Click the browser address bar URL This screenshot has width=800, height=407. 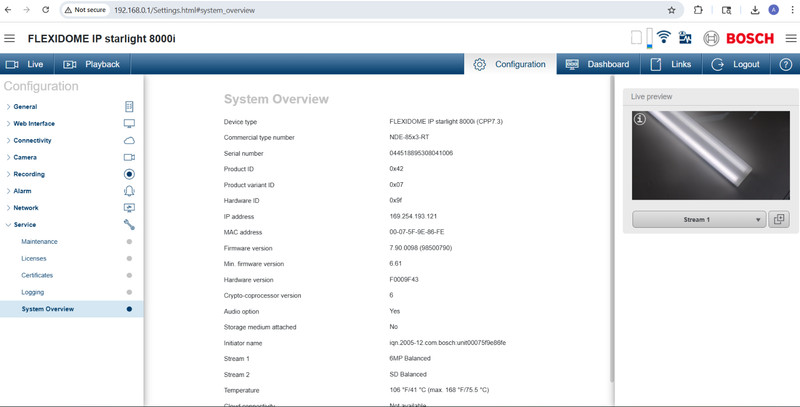click(184, 10)
